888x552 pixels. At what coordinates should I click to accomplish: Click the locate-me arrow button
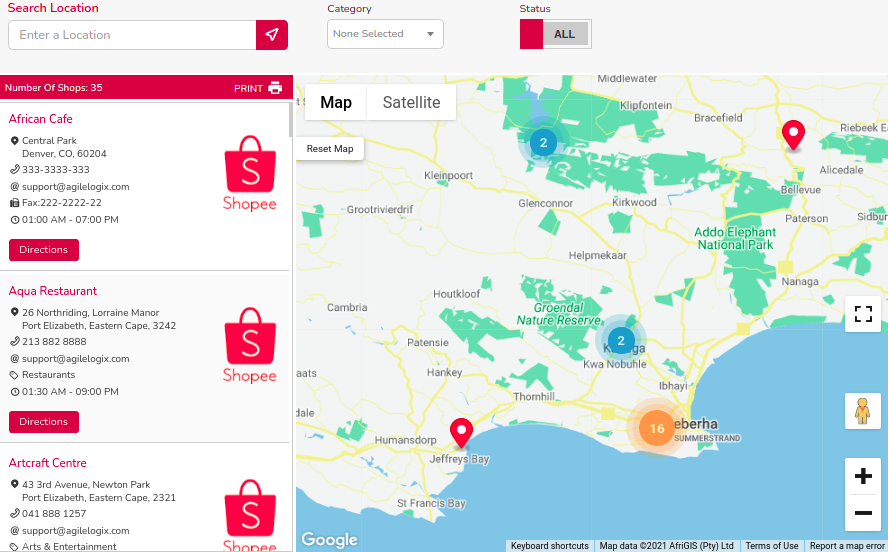272,35
